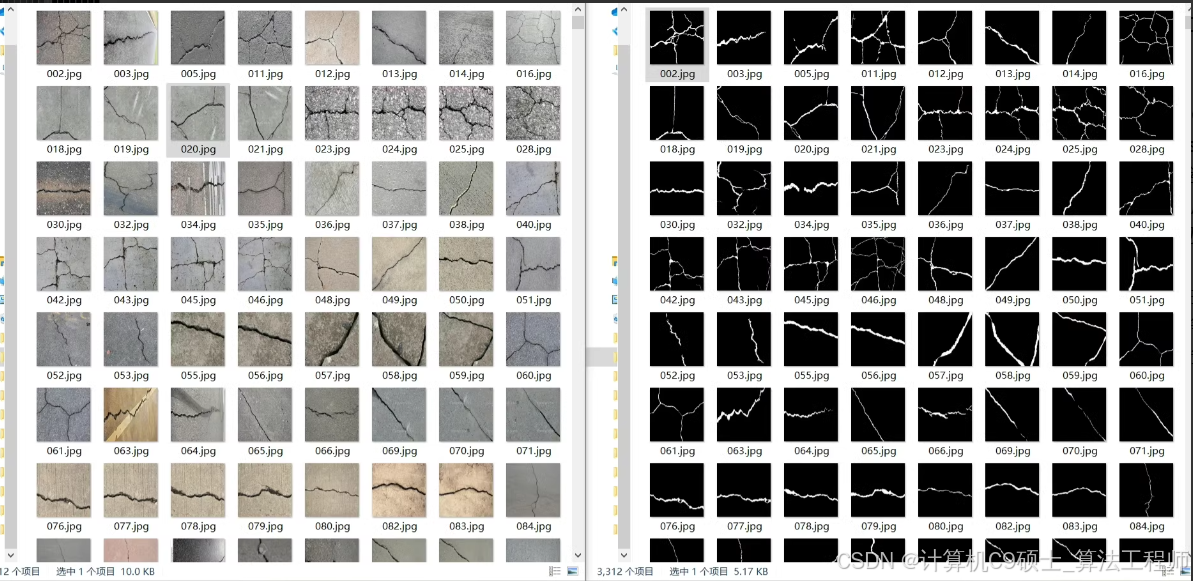
Task: Select asphalt photo 023.jpg
Action: point(332,113)
